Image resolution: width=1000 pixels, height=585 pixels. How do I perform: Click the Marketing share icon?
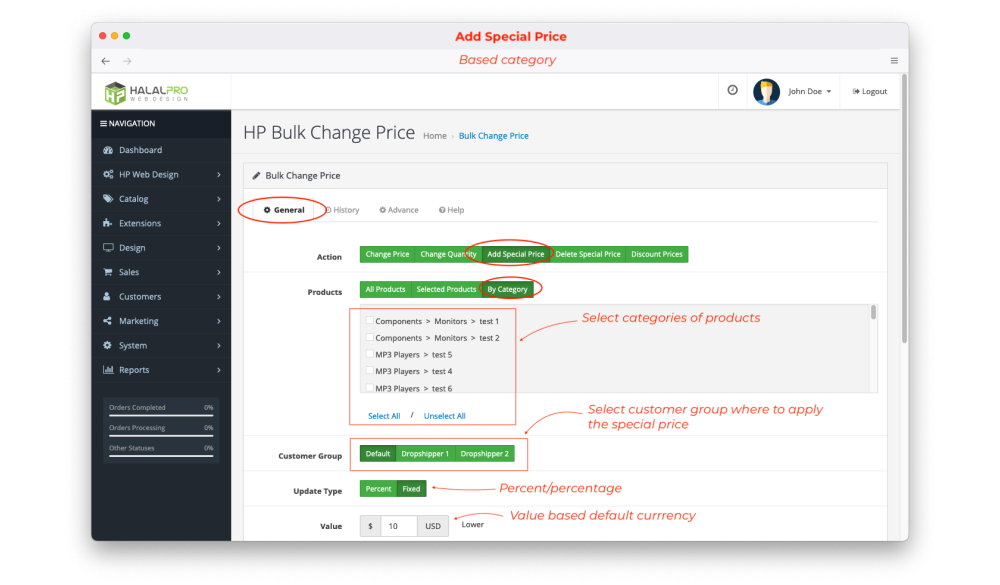point(108,321)
